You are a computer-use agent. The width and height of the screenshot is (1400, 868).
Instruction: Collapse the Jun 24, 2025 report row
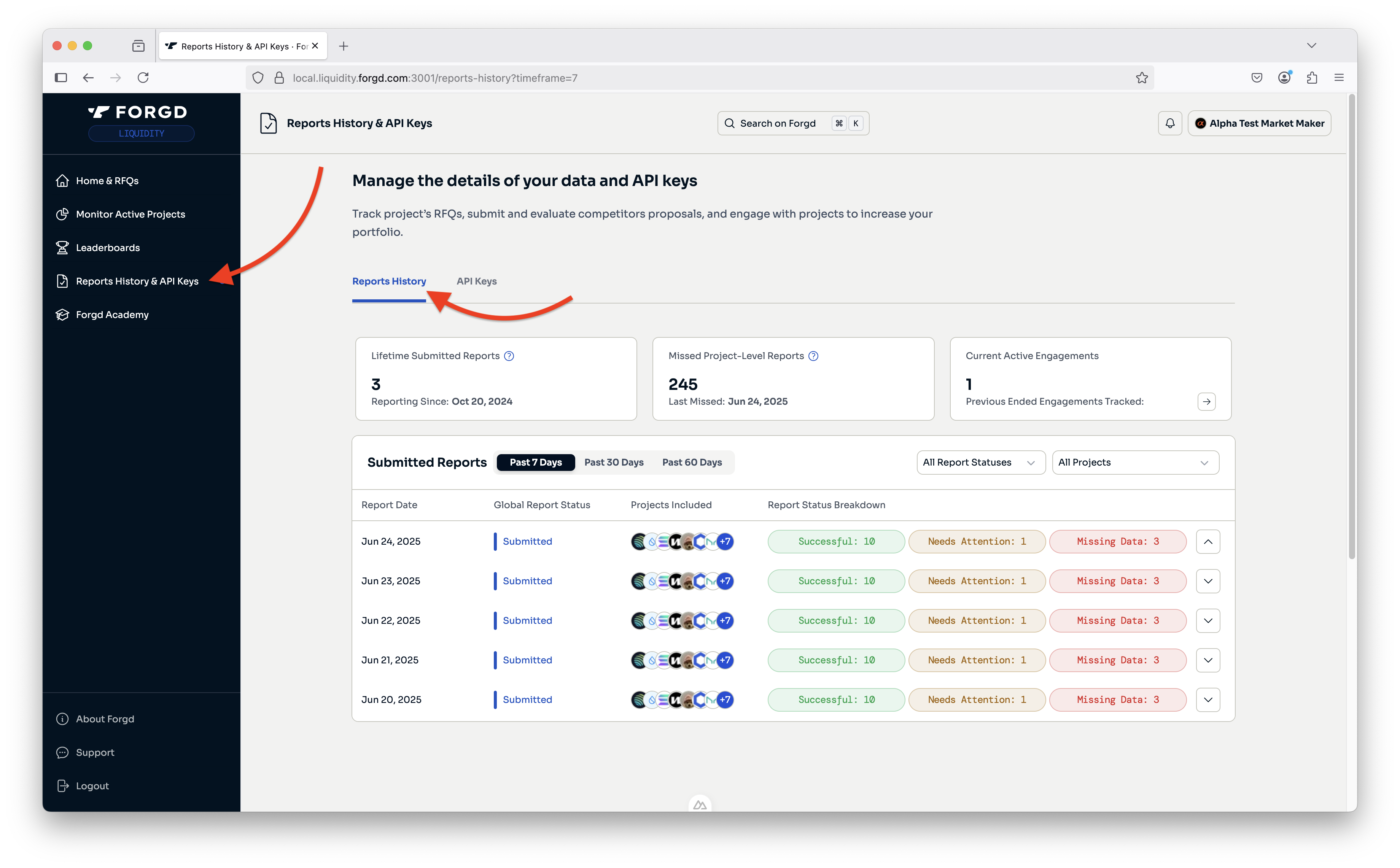[1207, 541]
